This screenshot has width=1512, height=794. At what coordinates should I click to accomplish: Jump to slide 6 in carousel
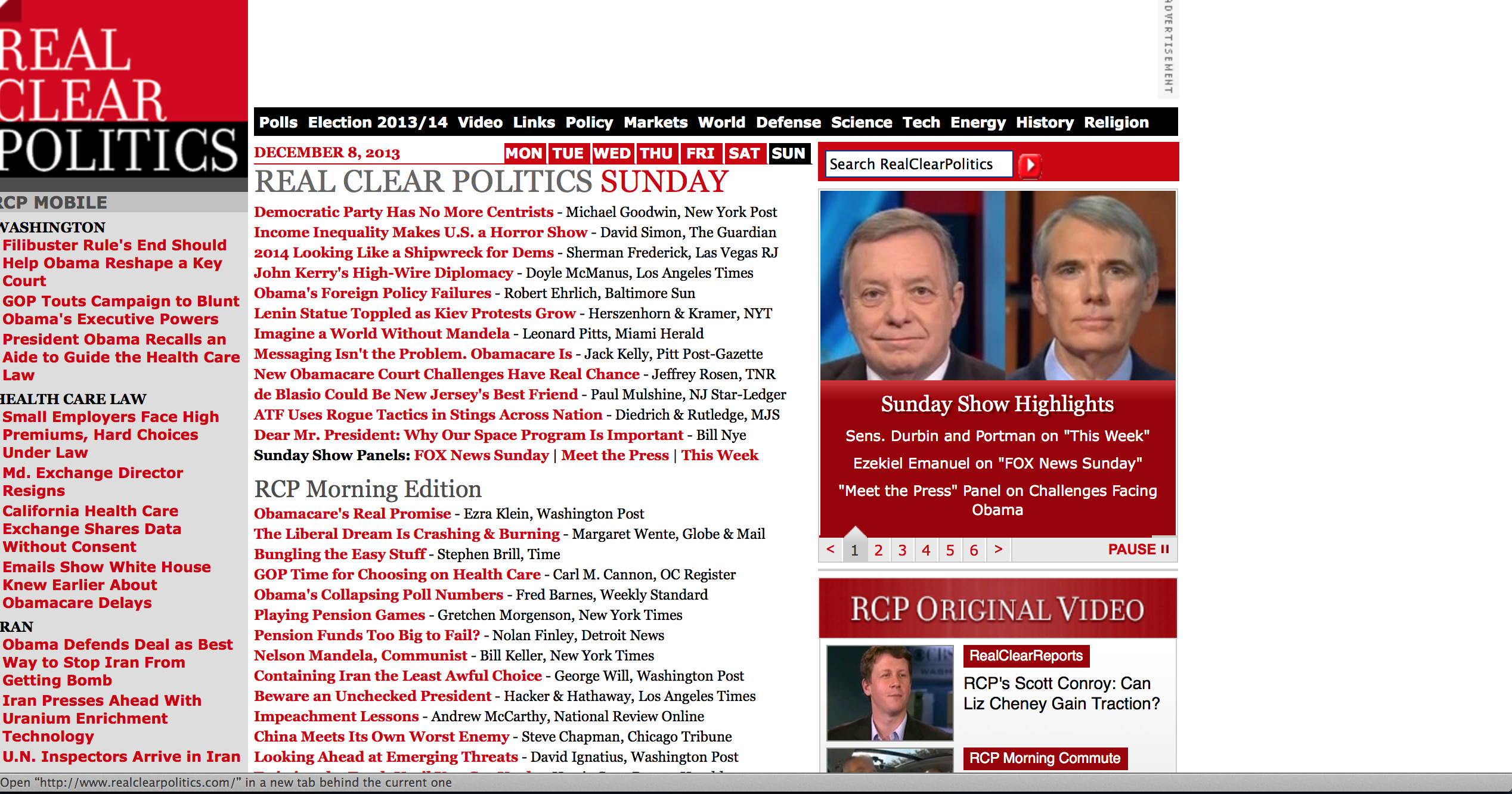click(x=974, y=550)
